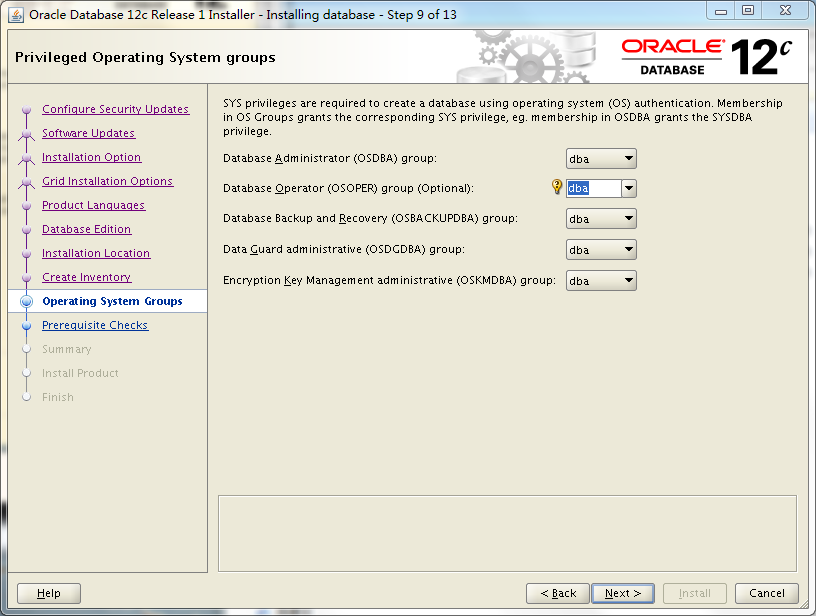Expand the OSOPER group dropdown arrow

[x=629, y=188]
